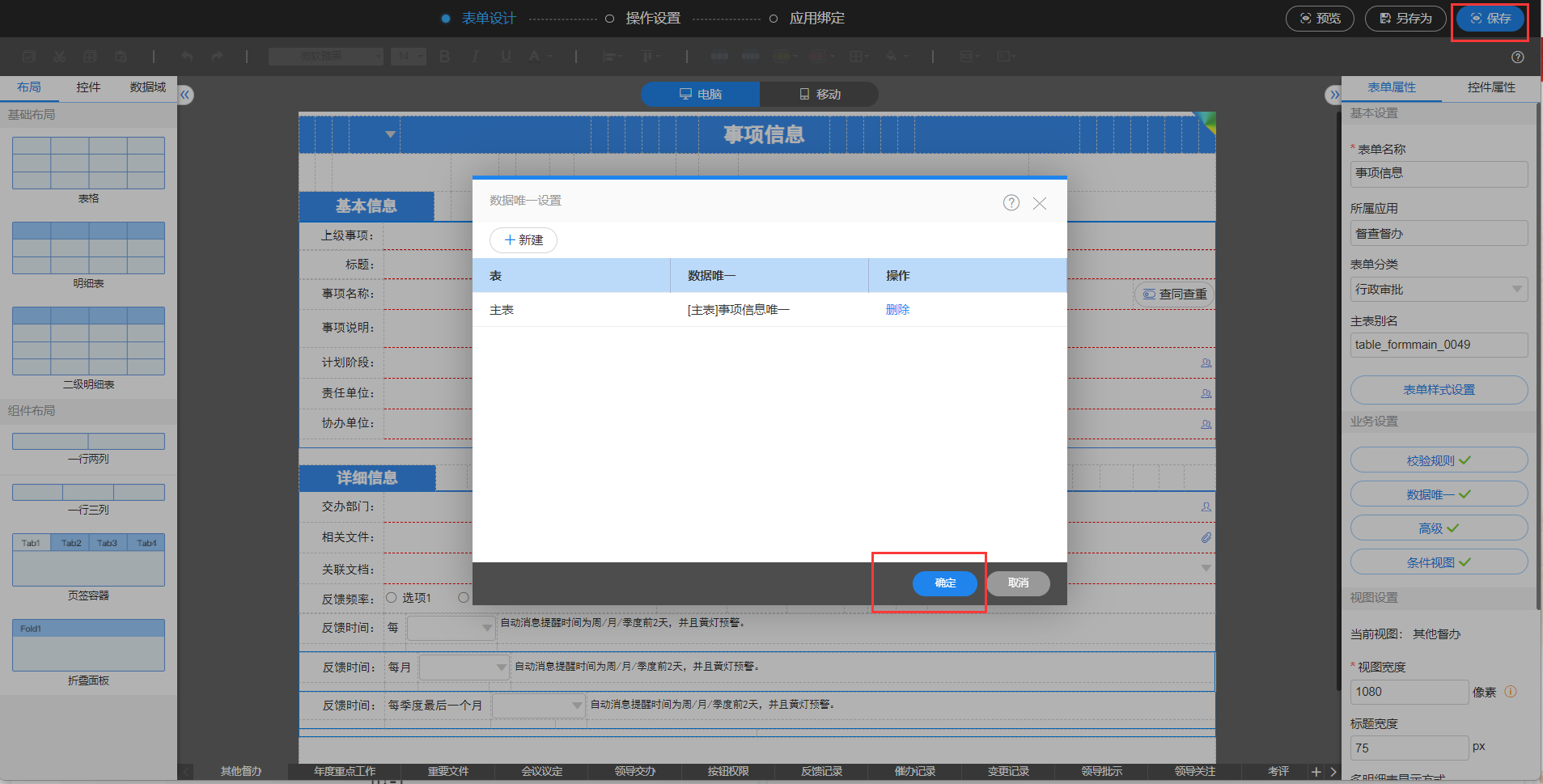
Task: Click the info icon next to 像素
Action: (x=1510, y=692)
